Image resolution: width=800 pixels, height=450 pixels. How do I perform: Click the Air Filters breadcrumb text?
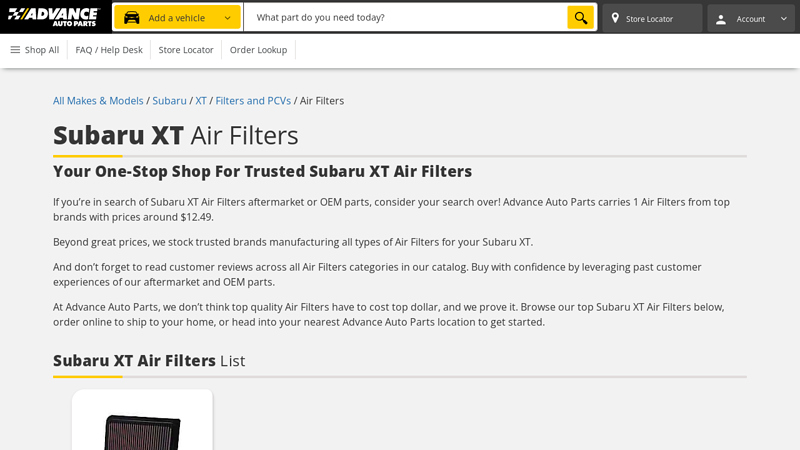pyautogui.click(x=322, y=101)
